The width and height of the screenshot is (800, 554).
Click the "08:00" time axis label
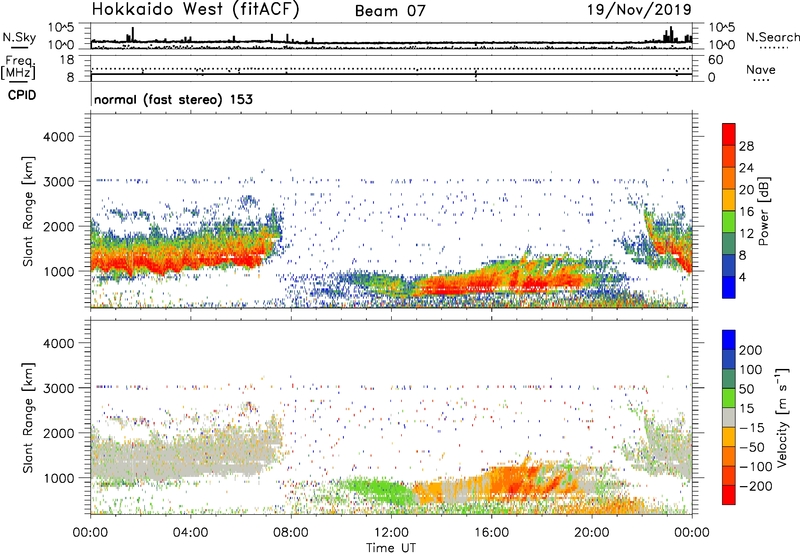[x=291, y=533]
